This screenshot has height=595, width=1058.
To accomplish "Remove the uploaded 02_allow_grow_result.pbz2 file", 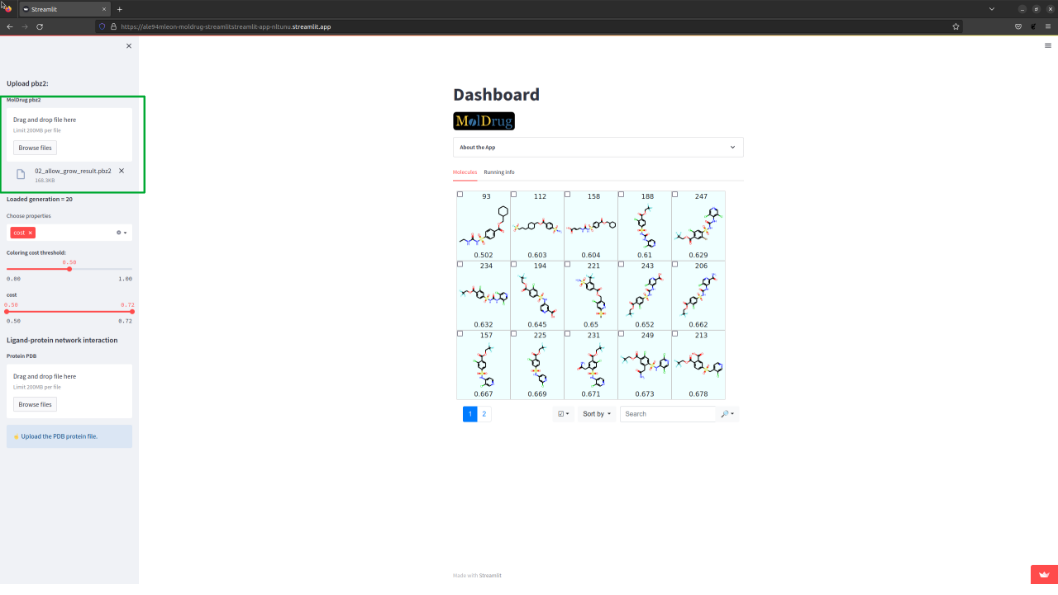I will (x=121, y=171).
